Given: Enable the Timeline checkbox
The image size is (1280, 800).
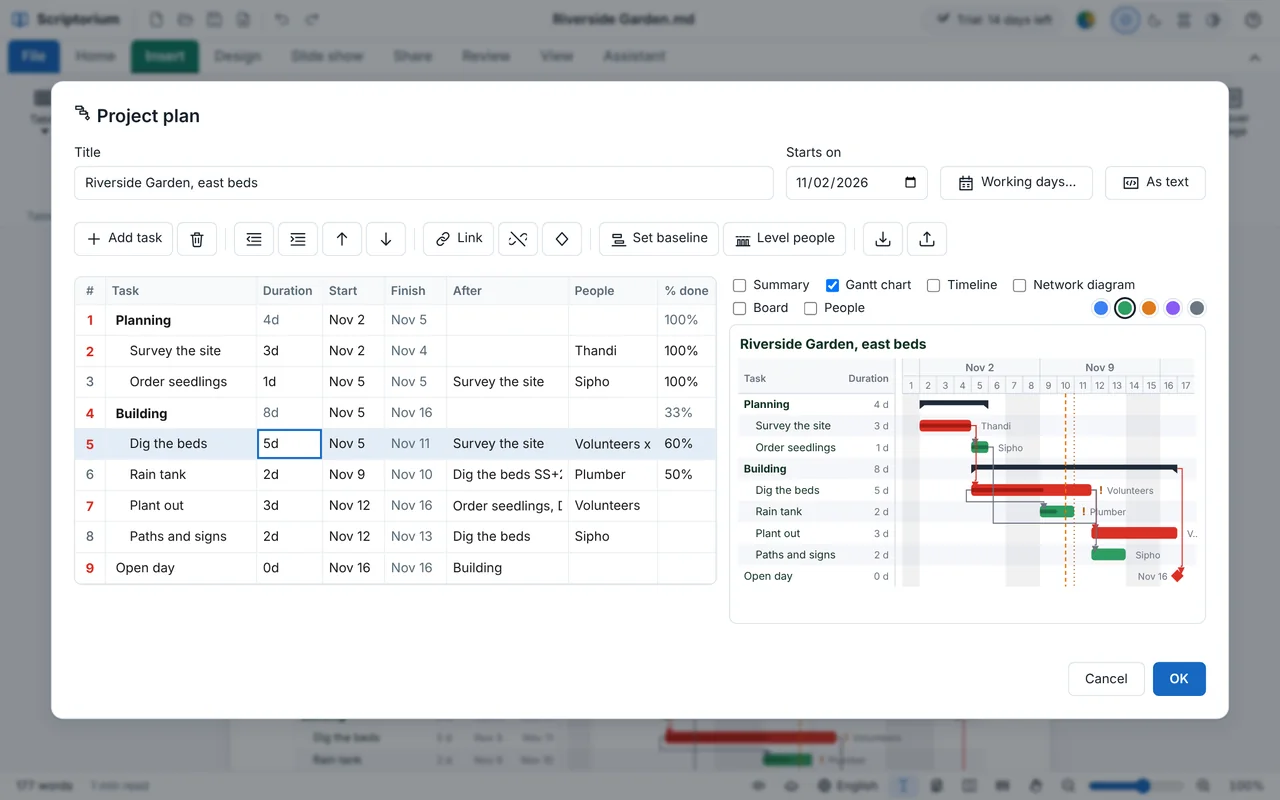Looking at the screenshot, I should 933,285.
